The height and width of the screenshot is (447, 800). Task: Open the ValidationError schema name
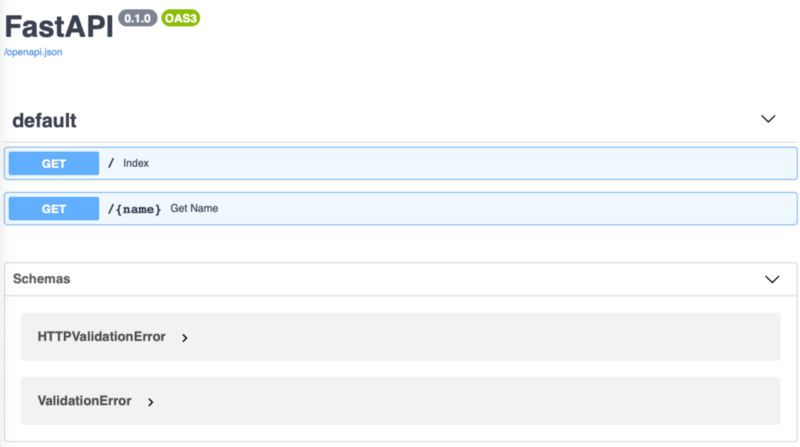pyautogui.click(x=84, y=401)
